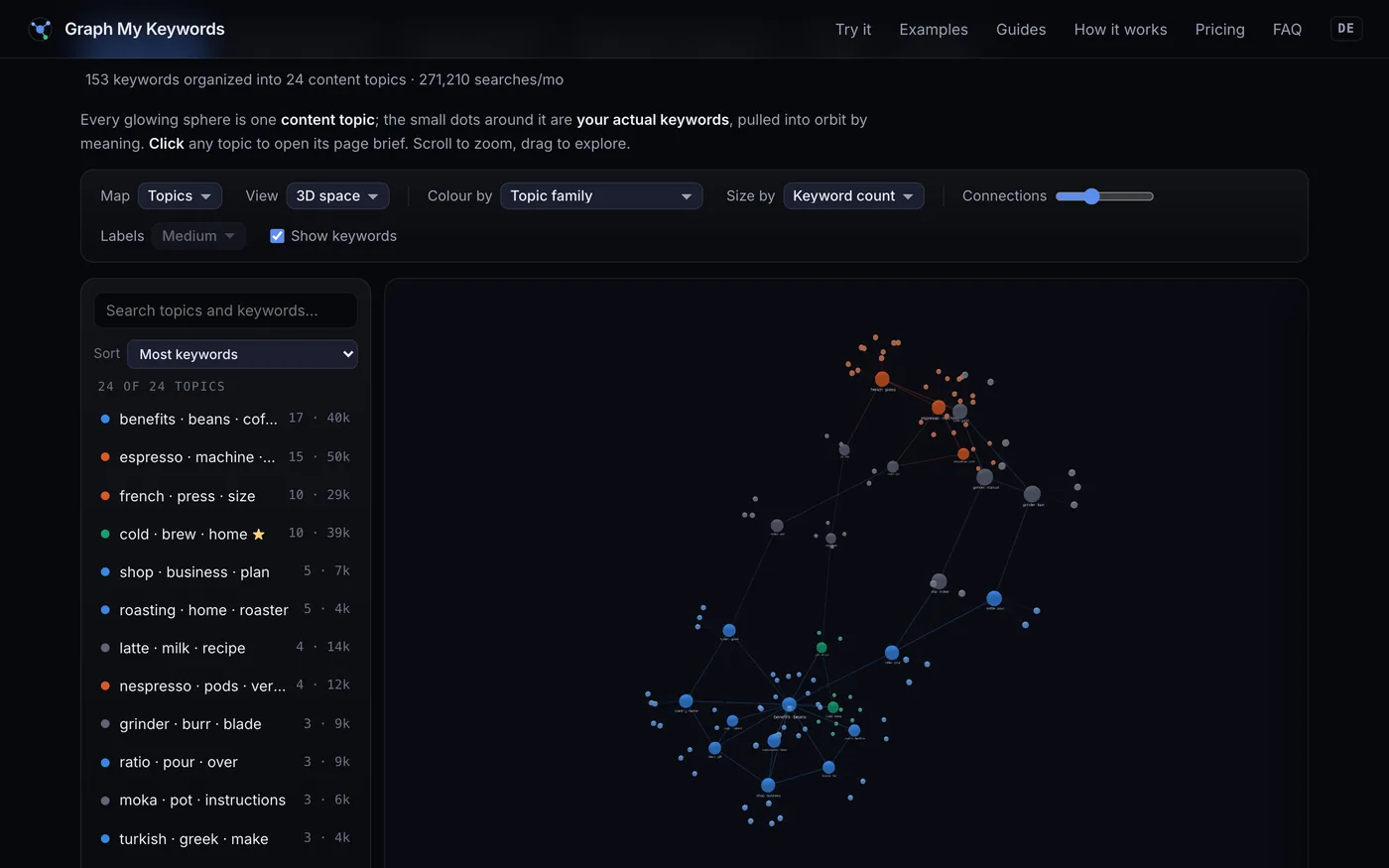Image resolution: width=1389 pixels, height=868 pixels.
Task: Select the 'benefits · beans · cof...' topic row
Action: click(225, 419)
